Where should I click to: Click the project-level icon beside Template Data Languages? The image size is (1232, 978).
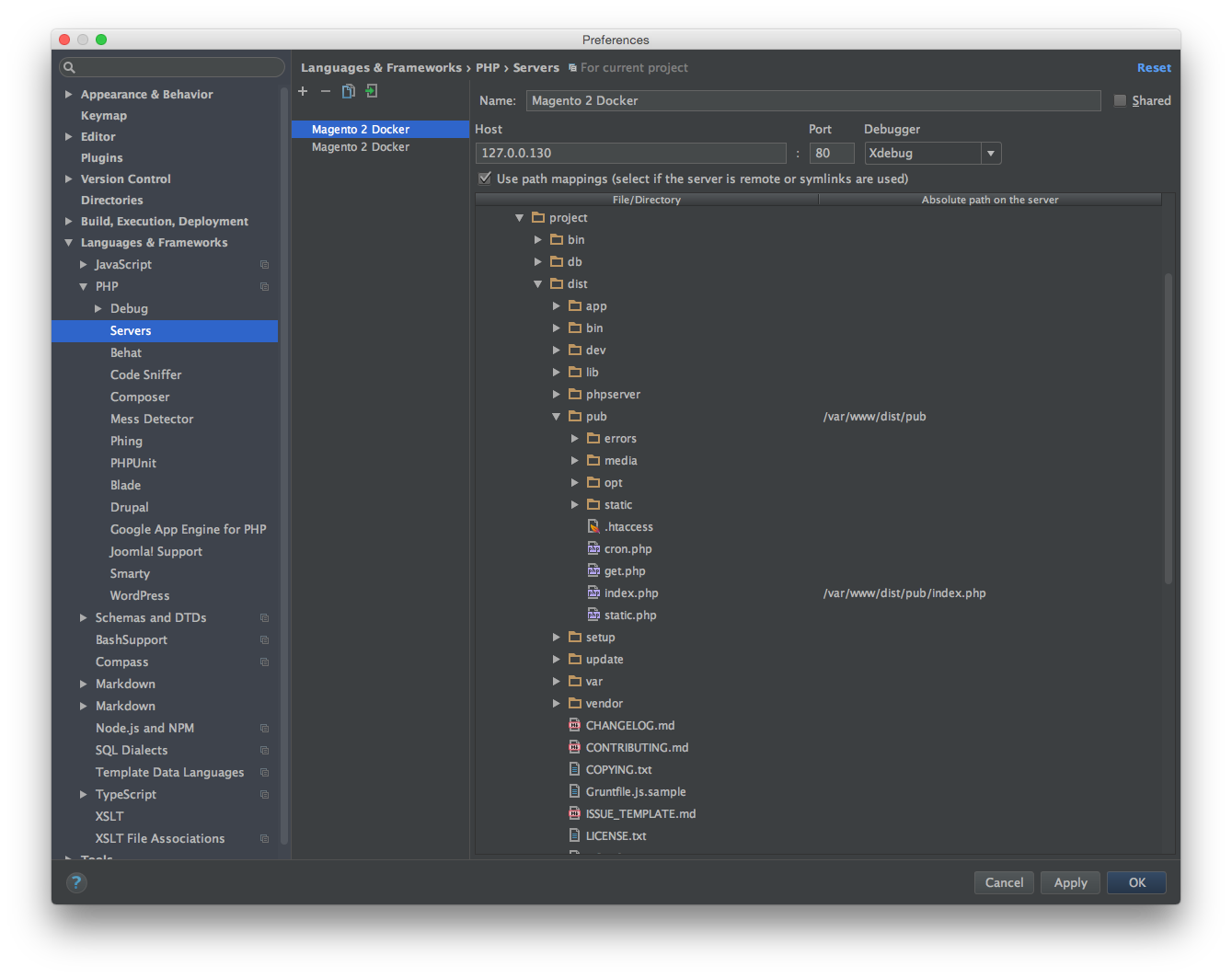[264, 773]
